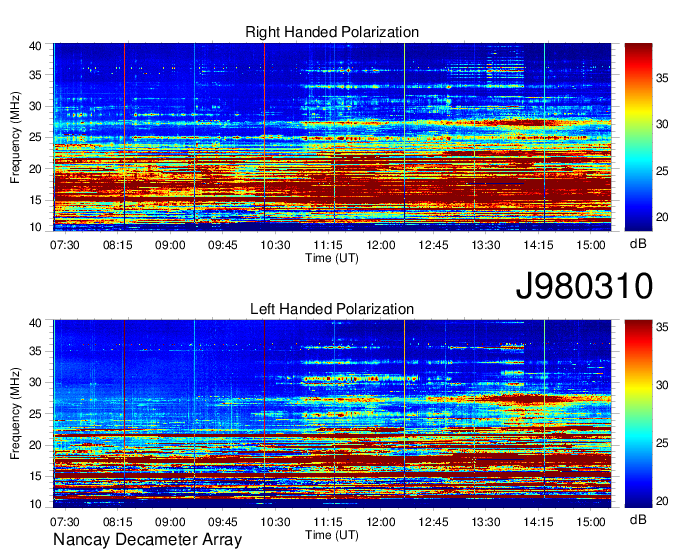Click 'Time (UT)' label under Right Handed plot

[x=332, y=258]
